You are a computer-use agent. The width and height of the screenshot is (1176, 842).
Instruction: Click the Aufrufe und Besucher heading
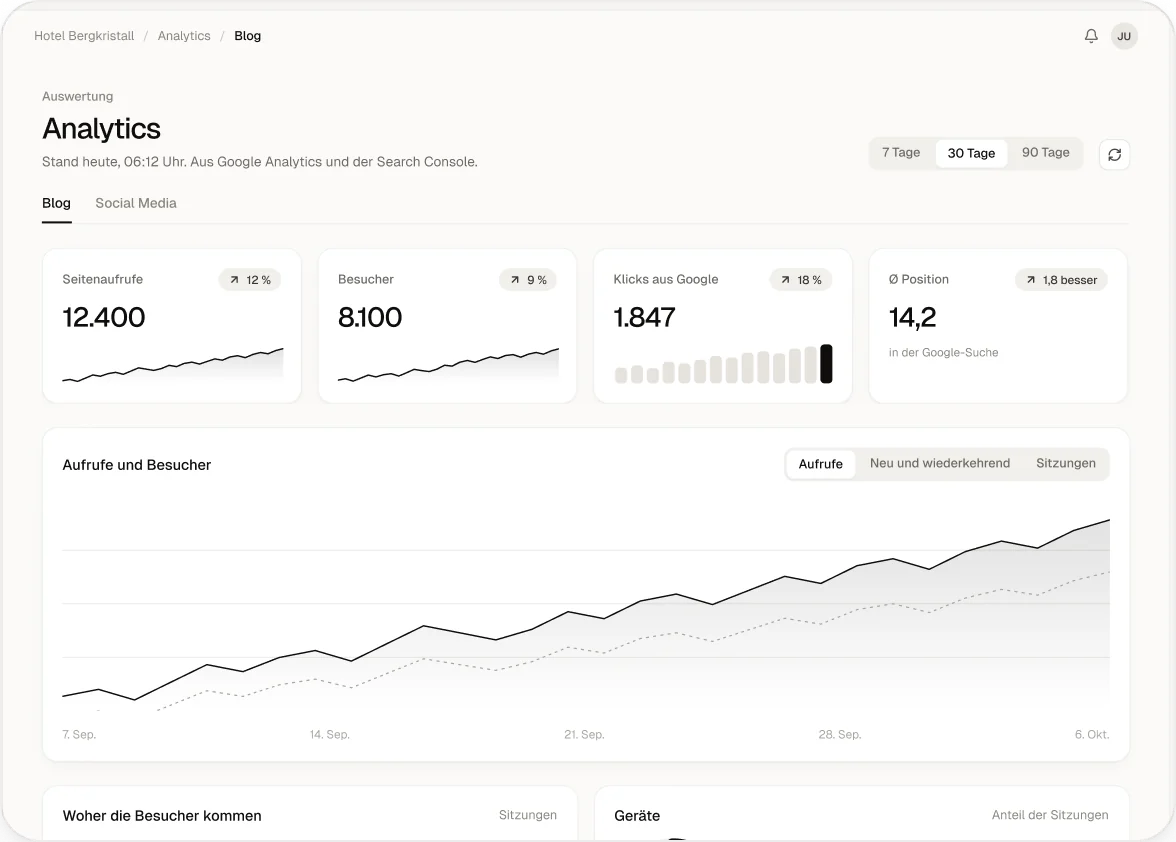(x=136, y=465)
